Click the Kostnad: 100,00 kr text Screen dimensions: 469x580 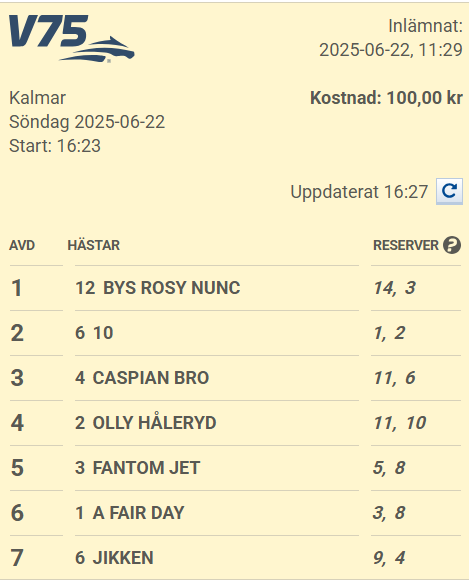pyautogui.click(x=387, y=98)
